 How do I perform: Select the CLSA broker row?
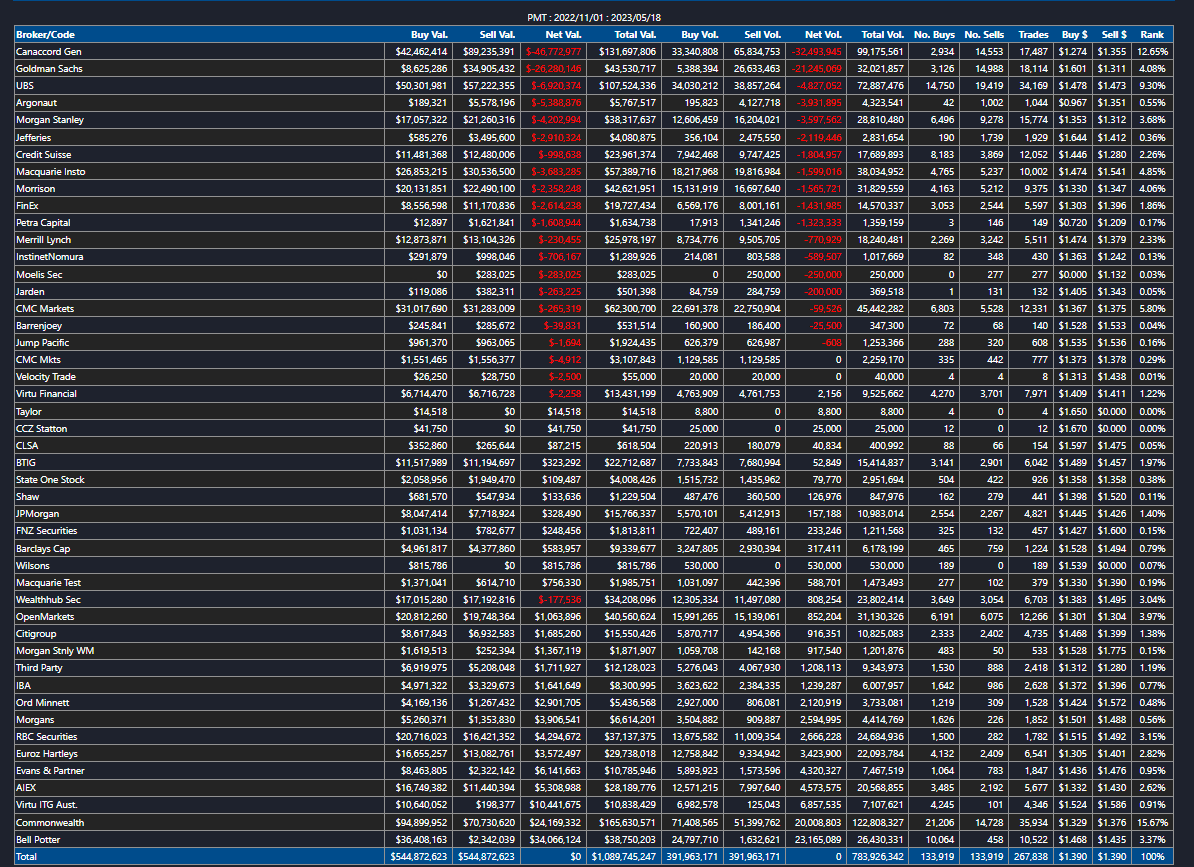coord(594,446)
